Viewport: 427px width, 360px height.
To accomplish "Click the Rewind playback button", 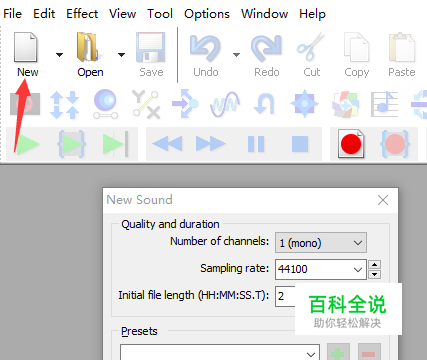I will pos(167,144).
